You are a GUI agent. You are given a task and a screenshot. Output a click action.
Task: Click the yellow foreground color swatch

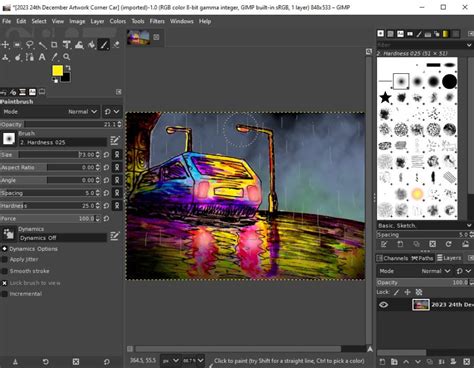(57, 70)
